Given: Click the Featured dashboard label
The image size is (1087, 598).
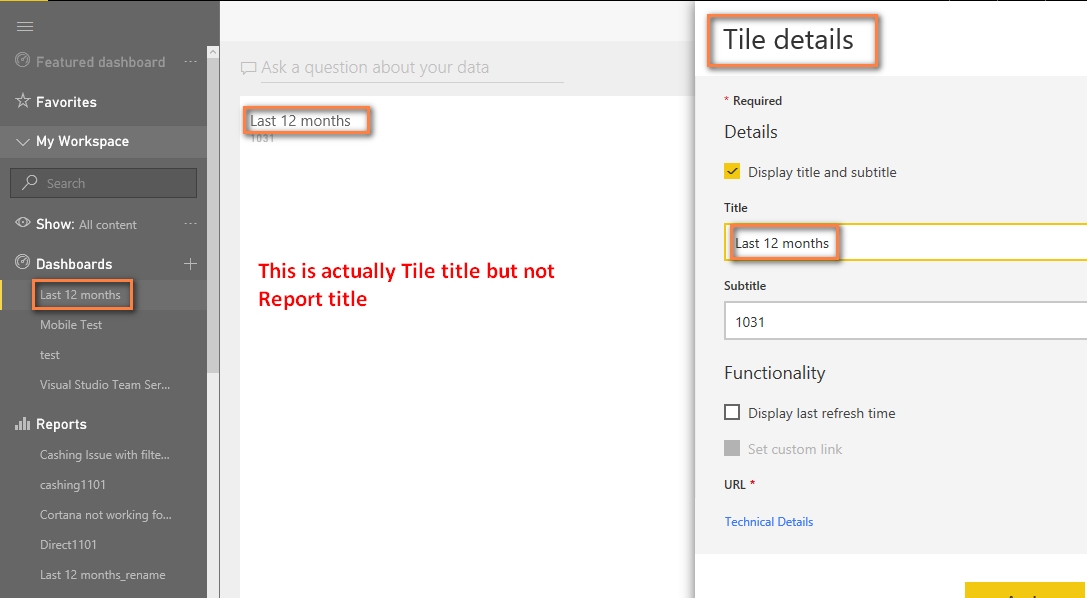Looking at the screenshot, I should coord(101,62).
